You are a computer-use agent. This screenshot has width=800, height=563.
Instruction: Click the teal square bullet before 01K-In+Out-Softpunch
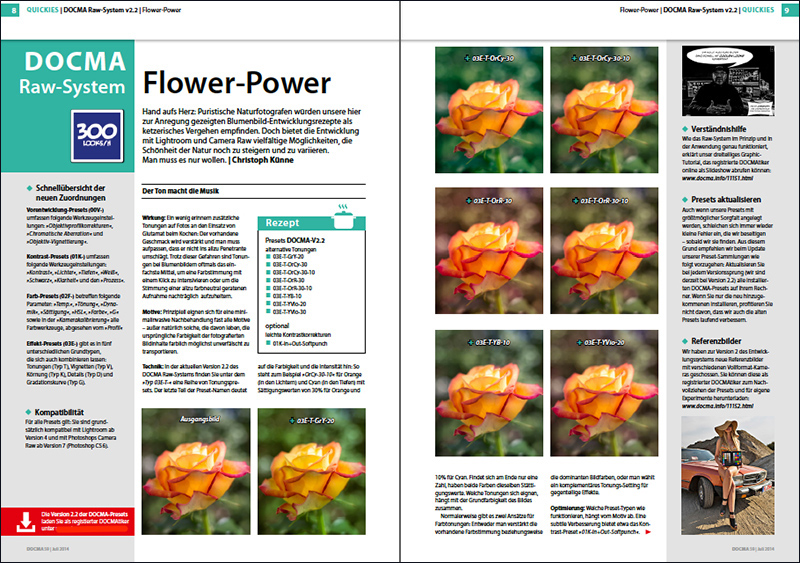[x=268, y=344]
